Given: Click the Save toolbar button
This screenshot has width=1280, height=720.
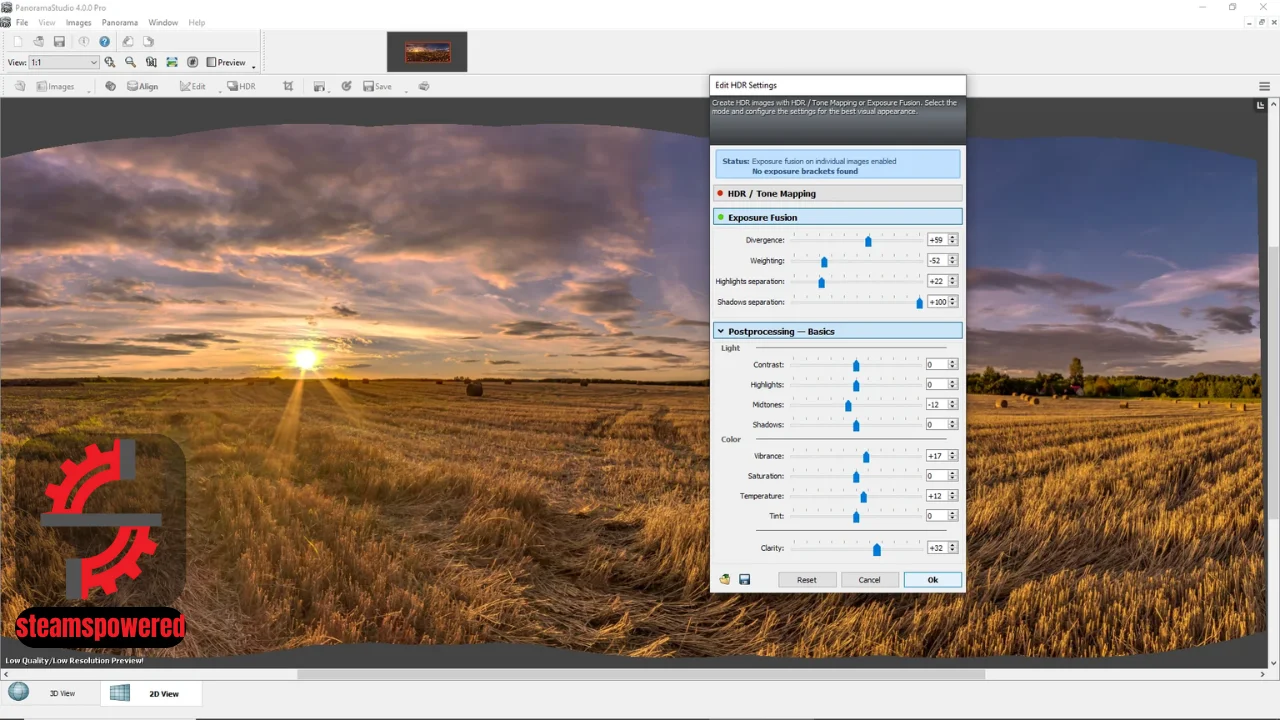Looking at the screenshot, I should tap(377, 86).
